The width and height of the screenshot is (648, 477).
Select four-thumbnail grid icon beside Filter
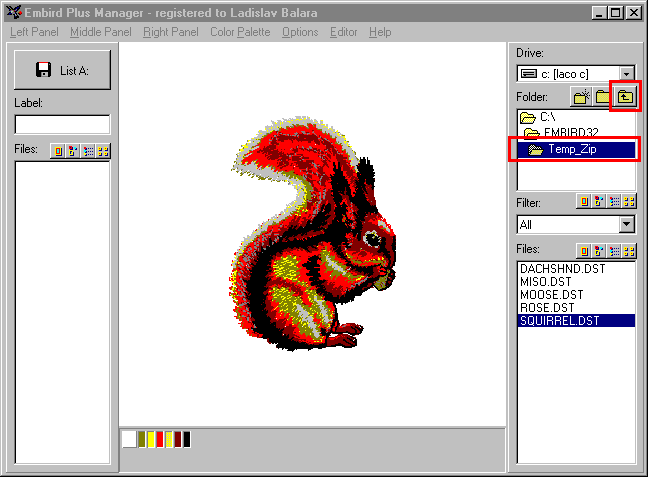click(629, 202)
